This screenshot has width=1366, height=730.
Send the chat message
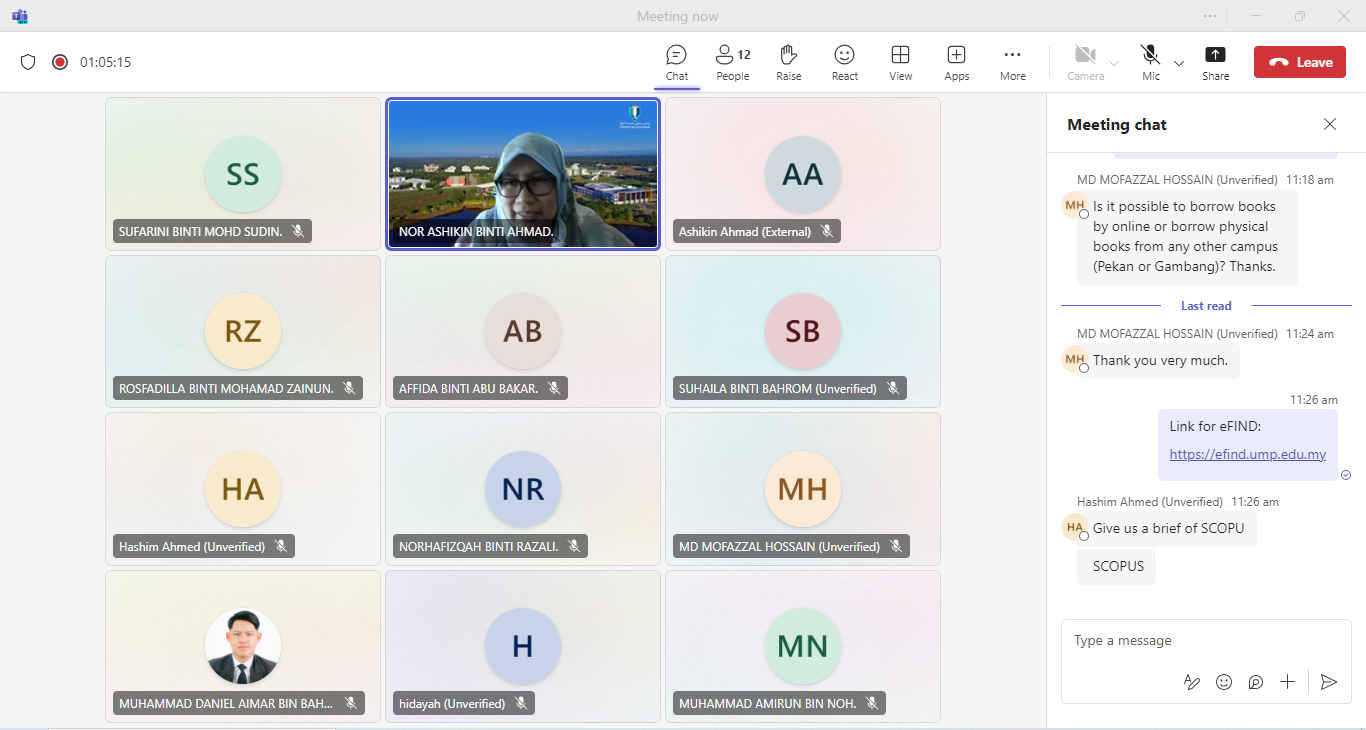(x=1328, y=682)
